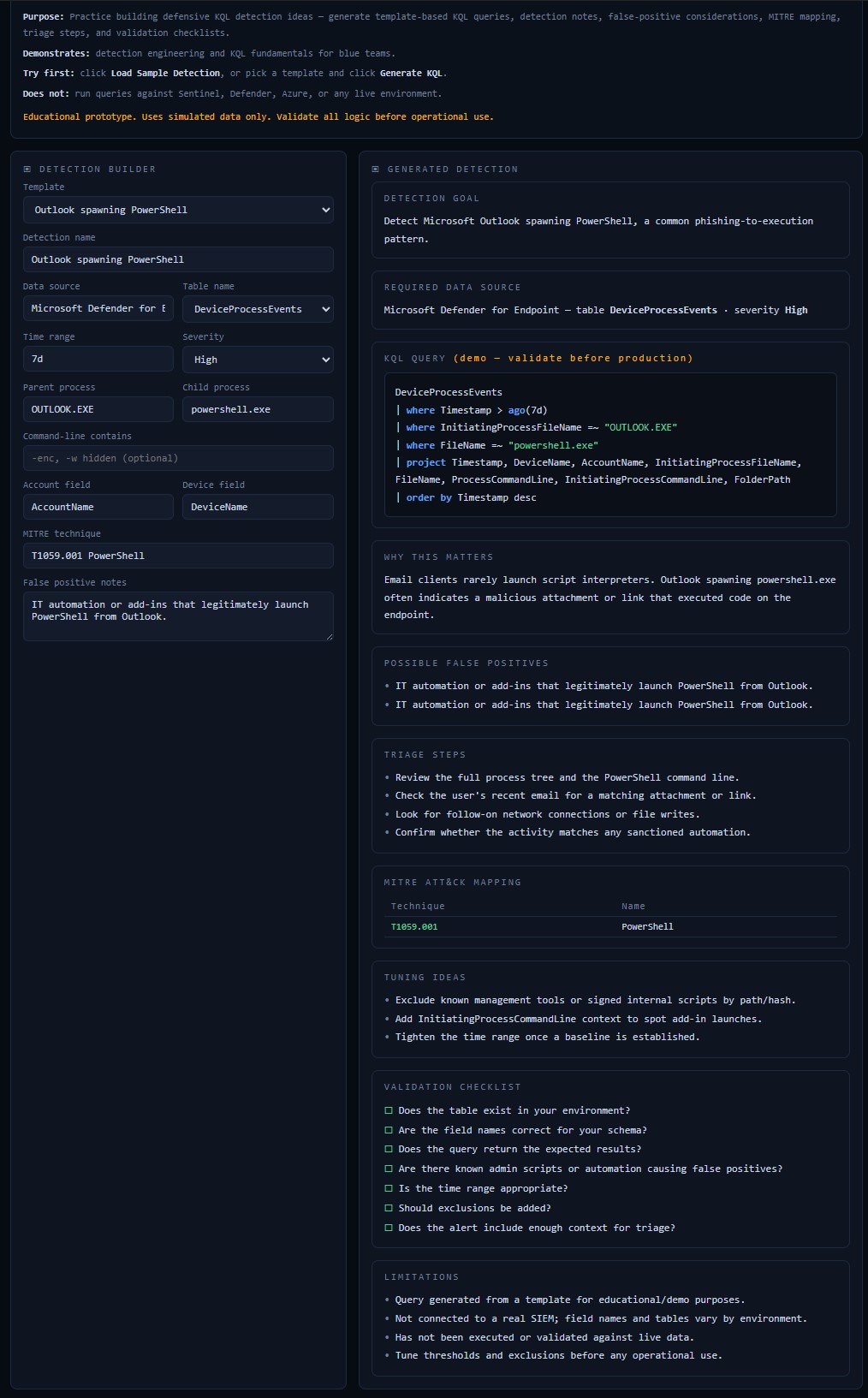Check 'Are there known admin scripts' item
The width and height of the screenshot is (868, 1398).
389,1169
